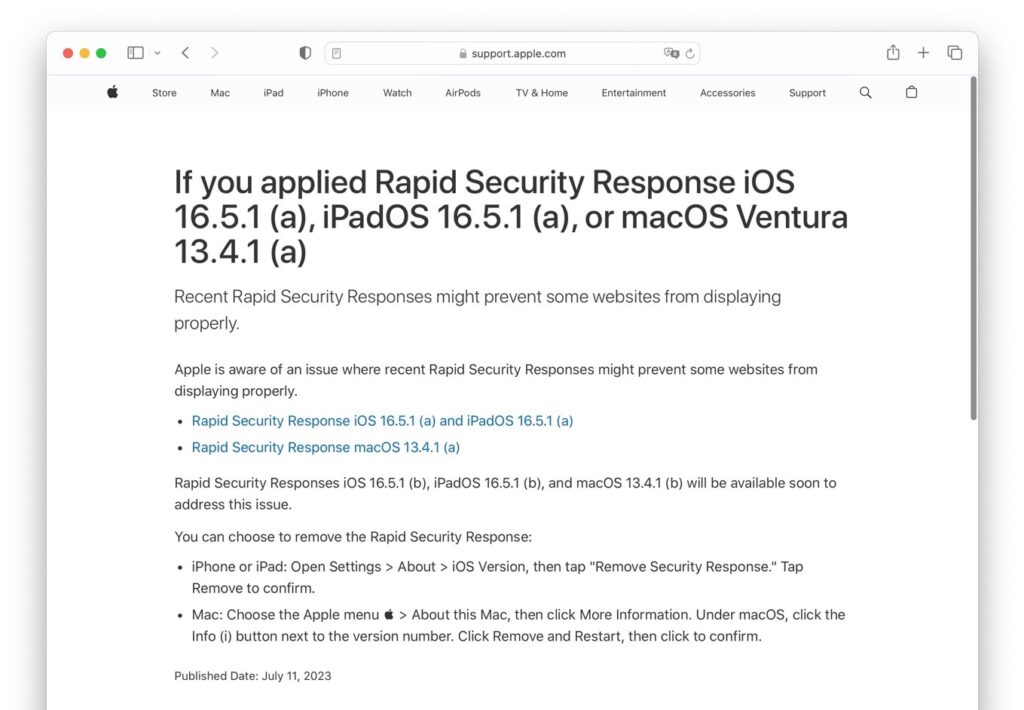Toggle the Safari sidebar

(135, 52)
